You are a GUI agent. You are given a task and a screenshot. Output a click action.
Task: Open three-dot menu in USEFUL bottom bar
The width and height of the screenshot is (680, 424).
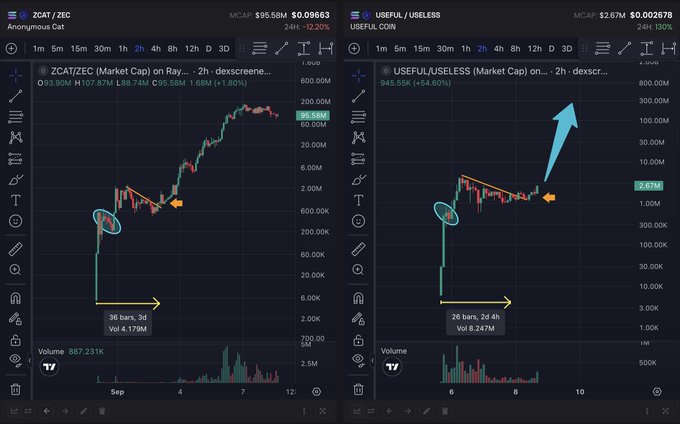click(x=647, y=411)
